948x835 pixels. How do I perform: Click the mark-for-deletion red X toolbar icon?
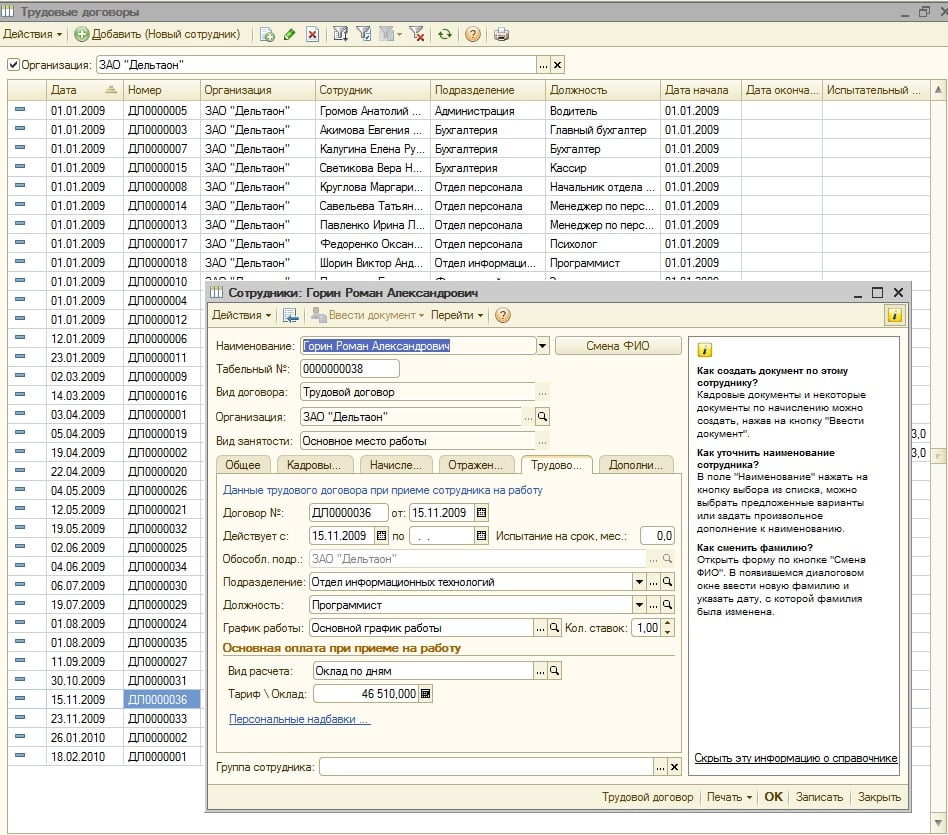[312, 34]
